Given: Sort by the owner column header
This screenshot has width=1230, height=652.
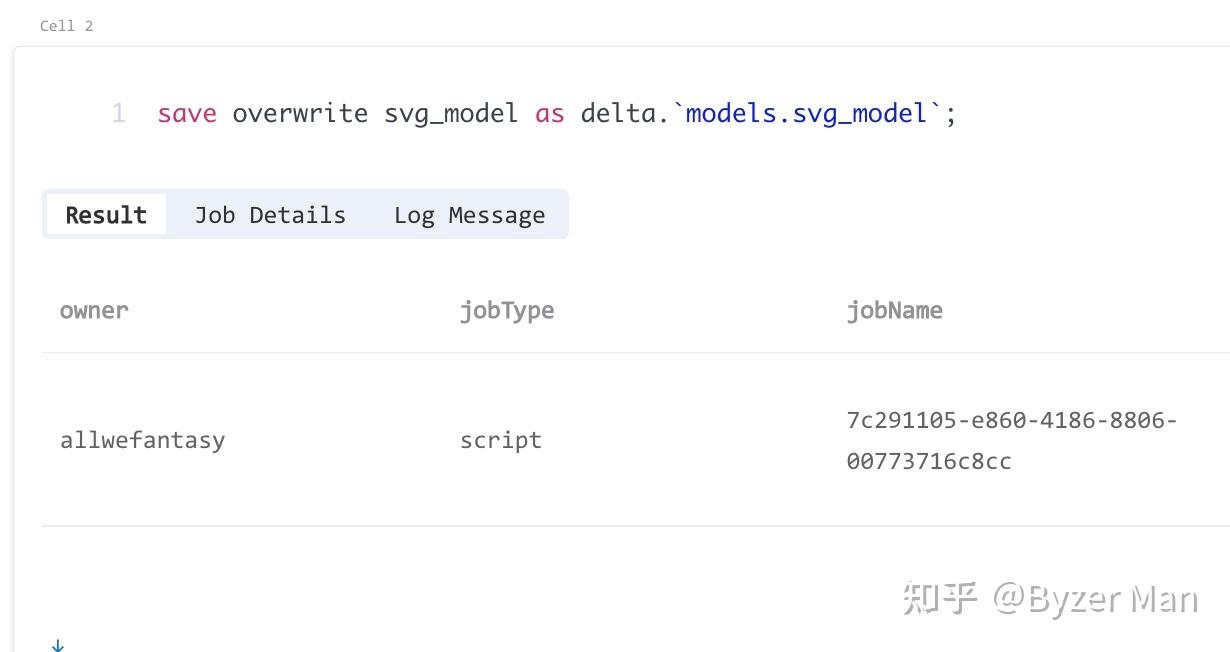Looking at the screenshot, I should (93, 310).
